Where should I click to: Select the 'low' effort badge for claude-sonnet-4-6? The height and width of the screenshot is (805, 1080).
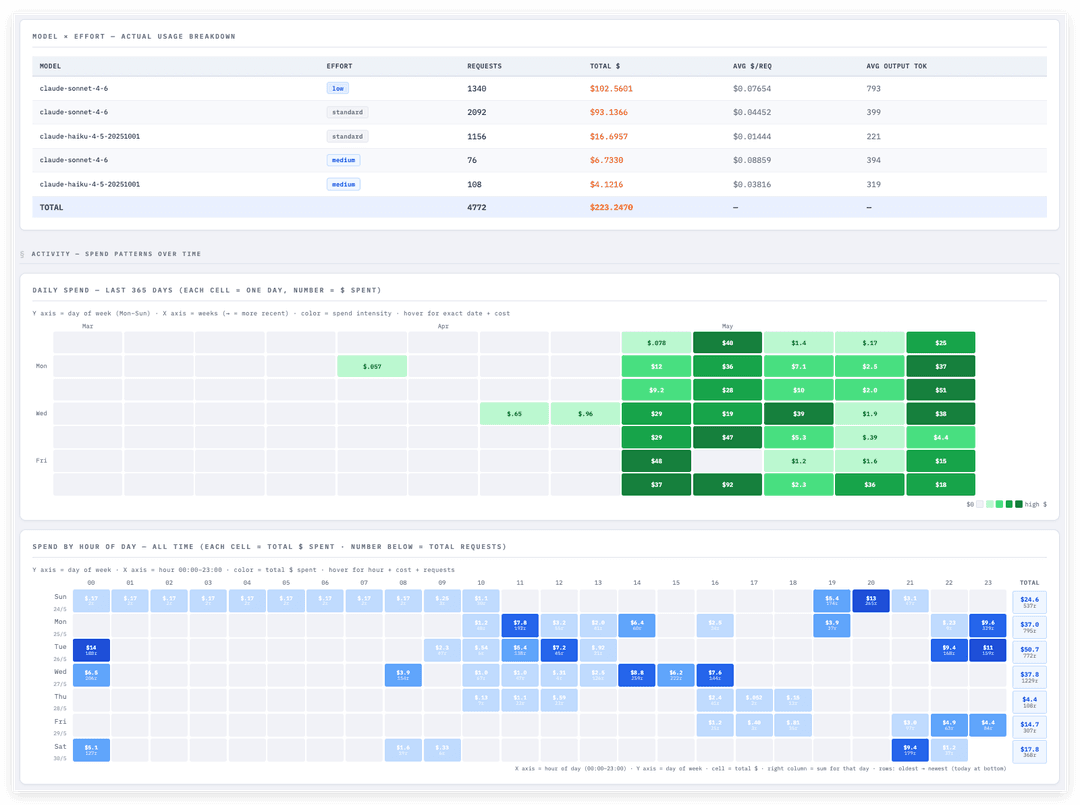pyautogui.click(x=338, y=88)
